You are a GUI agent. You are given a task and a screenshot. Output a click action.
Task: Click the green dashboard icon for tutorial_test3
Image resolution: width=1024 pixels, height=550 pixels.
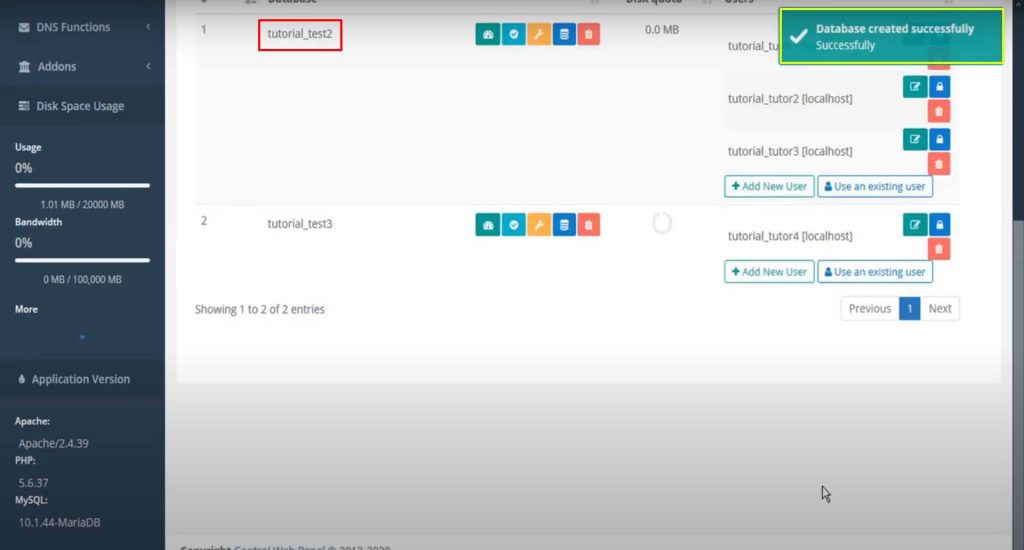[487, 225]
